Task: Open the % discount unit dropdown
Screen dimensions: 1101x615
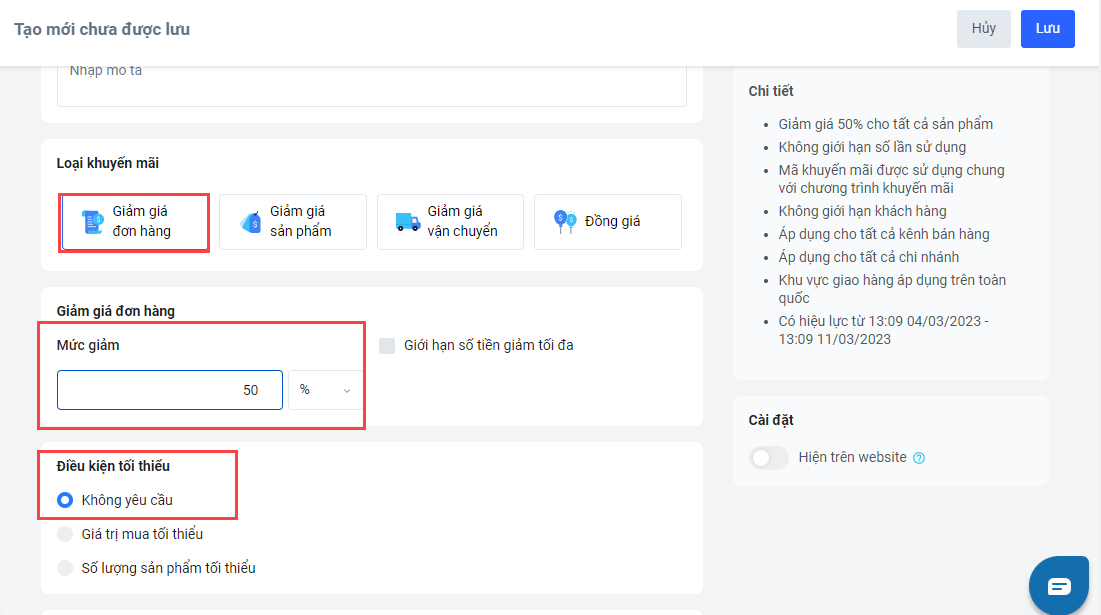Action: click(325, 390)
